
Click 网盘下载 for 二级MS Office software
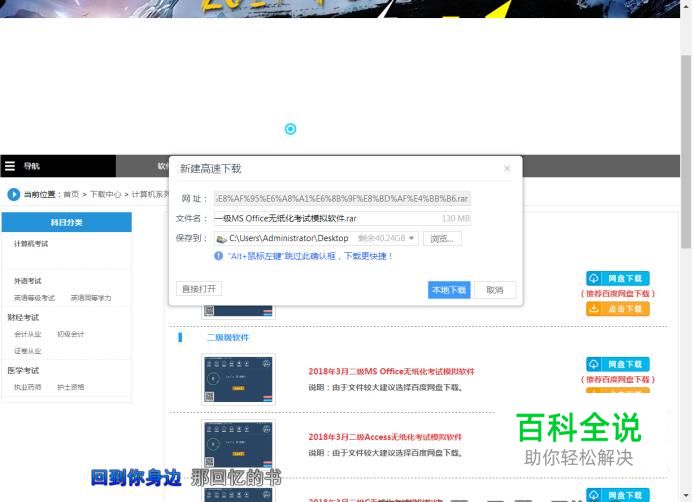tap(618, 364)
